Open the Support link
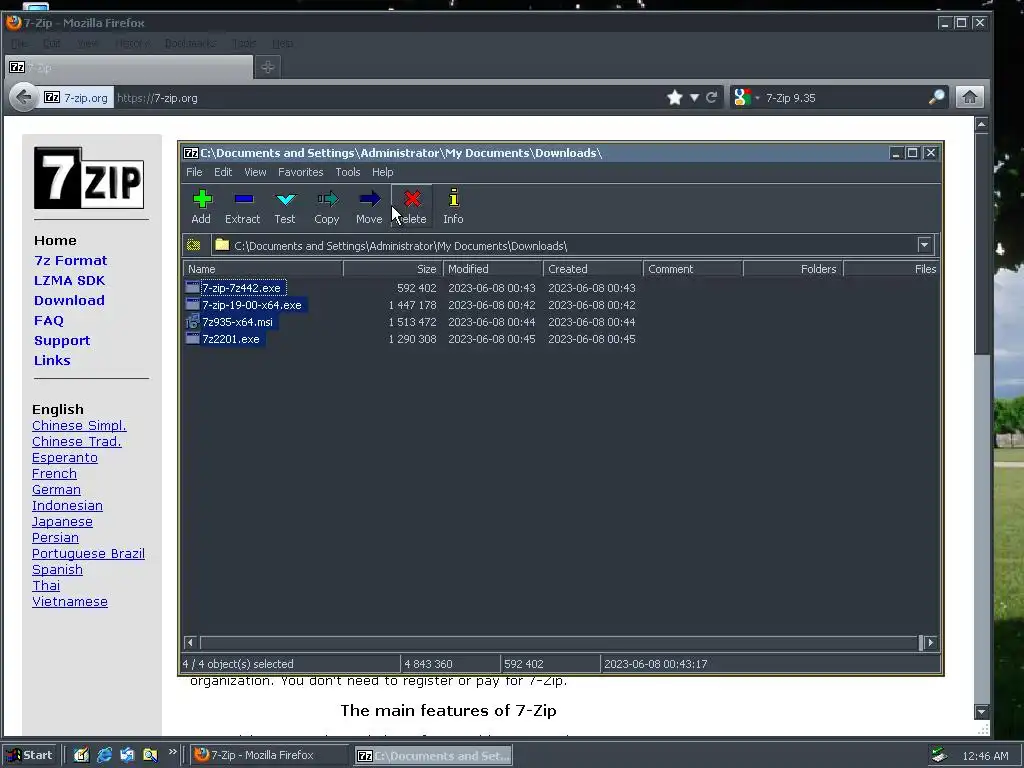 (x=62, y=341)
